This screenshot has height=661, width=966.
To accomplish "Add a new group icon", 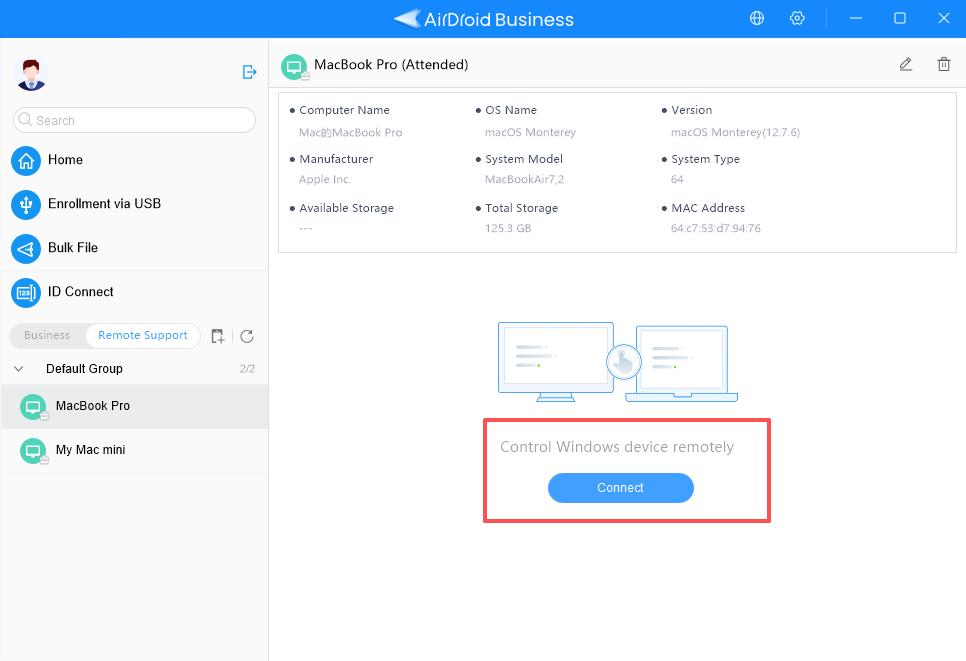I will coord(217,336).
